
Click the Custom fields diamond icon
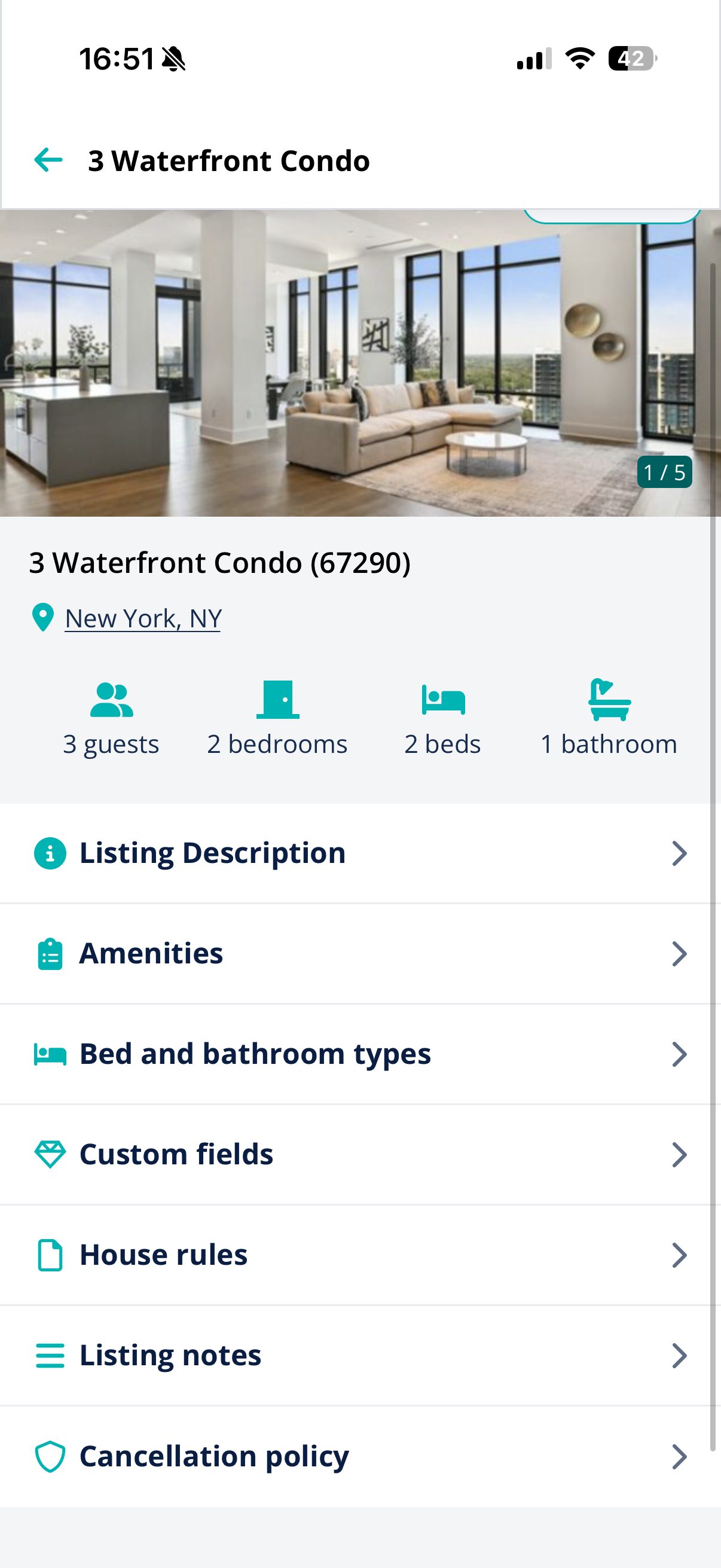50,1154
